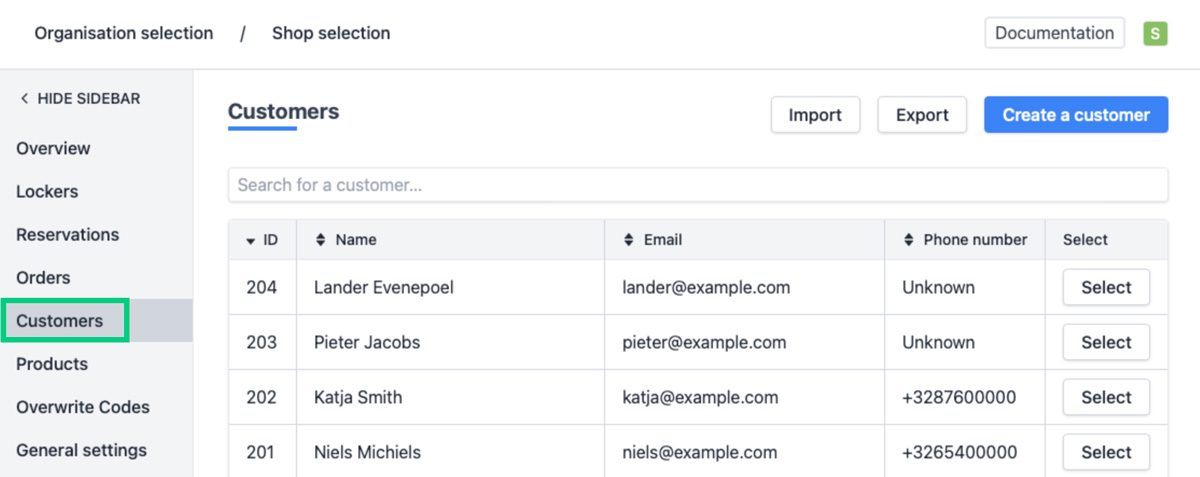The image size is (1200, 477).
Task: Click the Import button
Action: (x=815, y=115)
